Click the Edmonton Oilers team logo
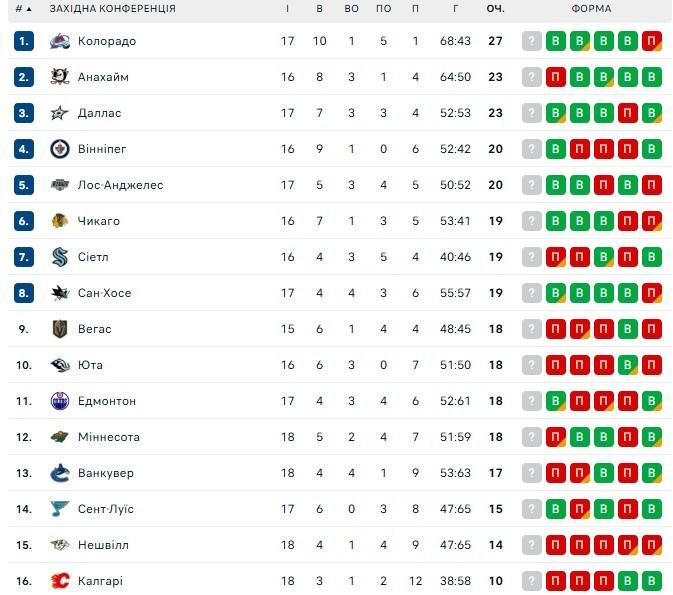This screenshot has width=673, height=595. pyautogui.click(x=60, y=401)
